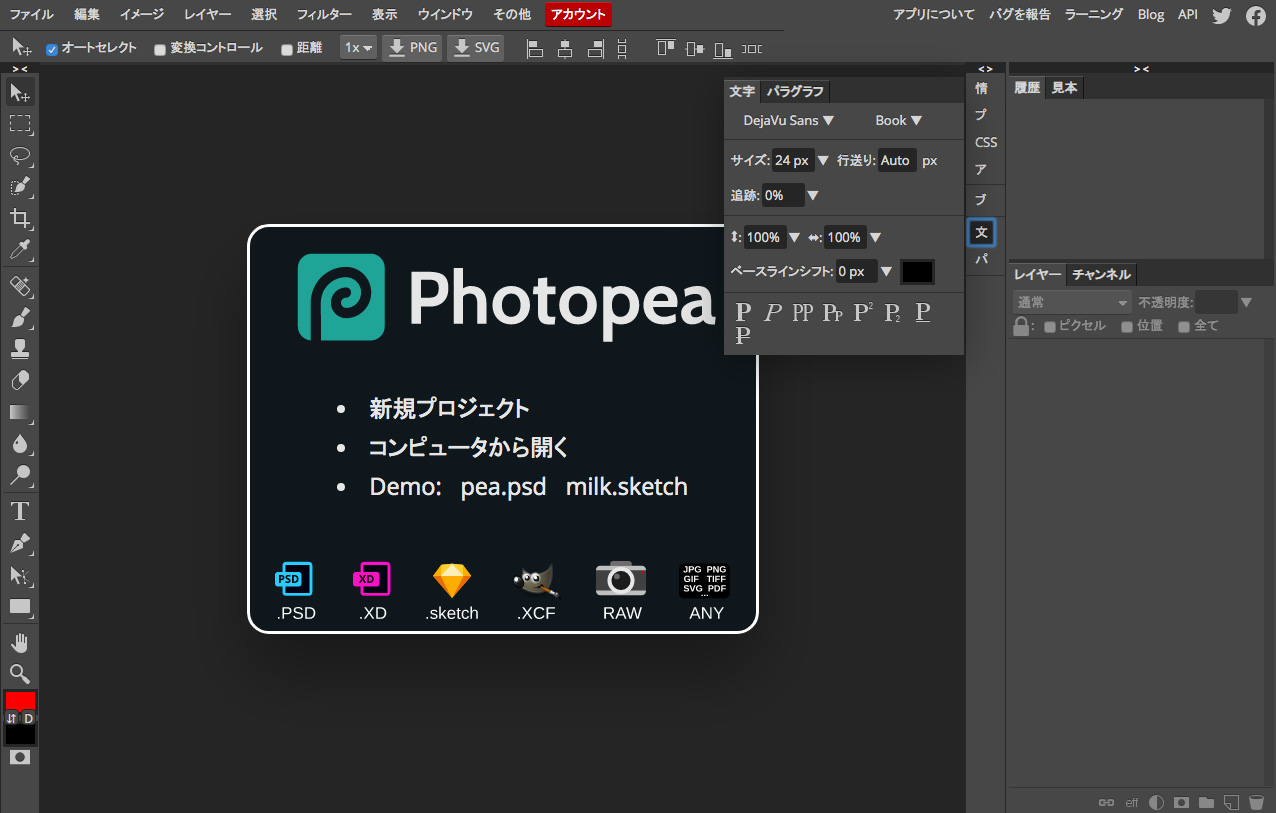The width and height of the screenshot is (1276, 813).
Task: Select the Type tool
Action: [19, 512]
